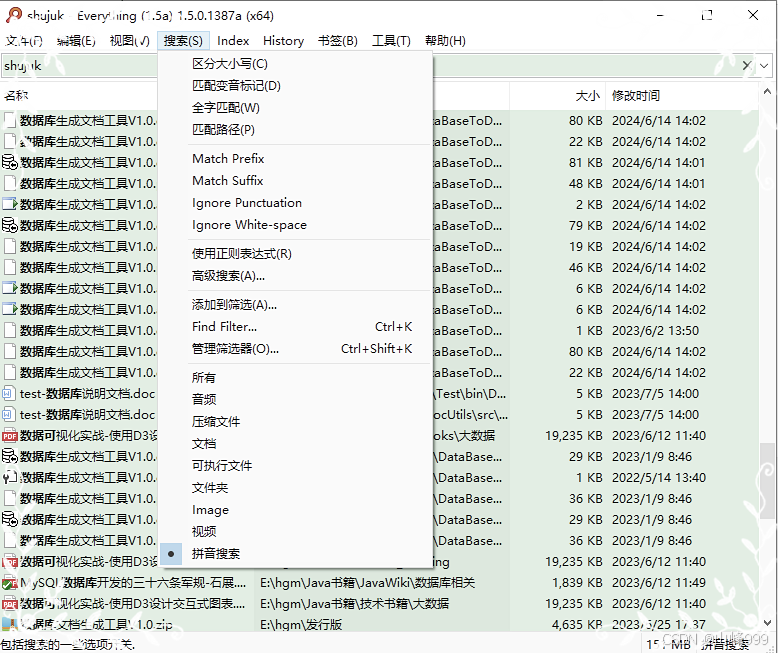Open the History menu
This screenshot has height=653, width=778.
(x=283, y=41)
